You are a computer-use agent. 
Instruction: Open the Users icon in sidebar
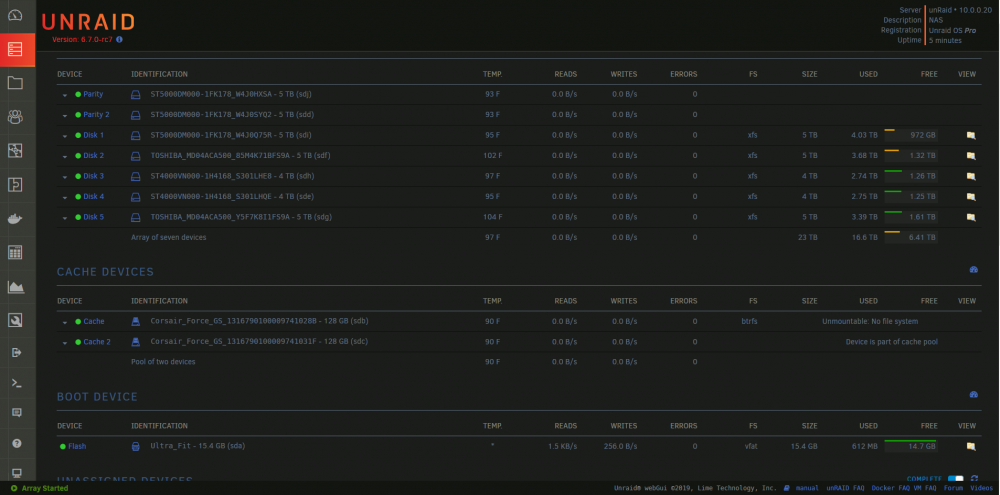coord(15,117)
